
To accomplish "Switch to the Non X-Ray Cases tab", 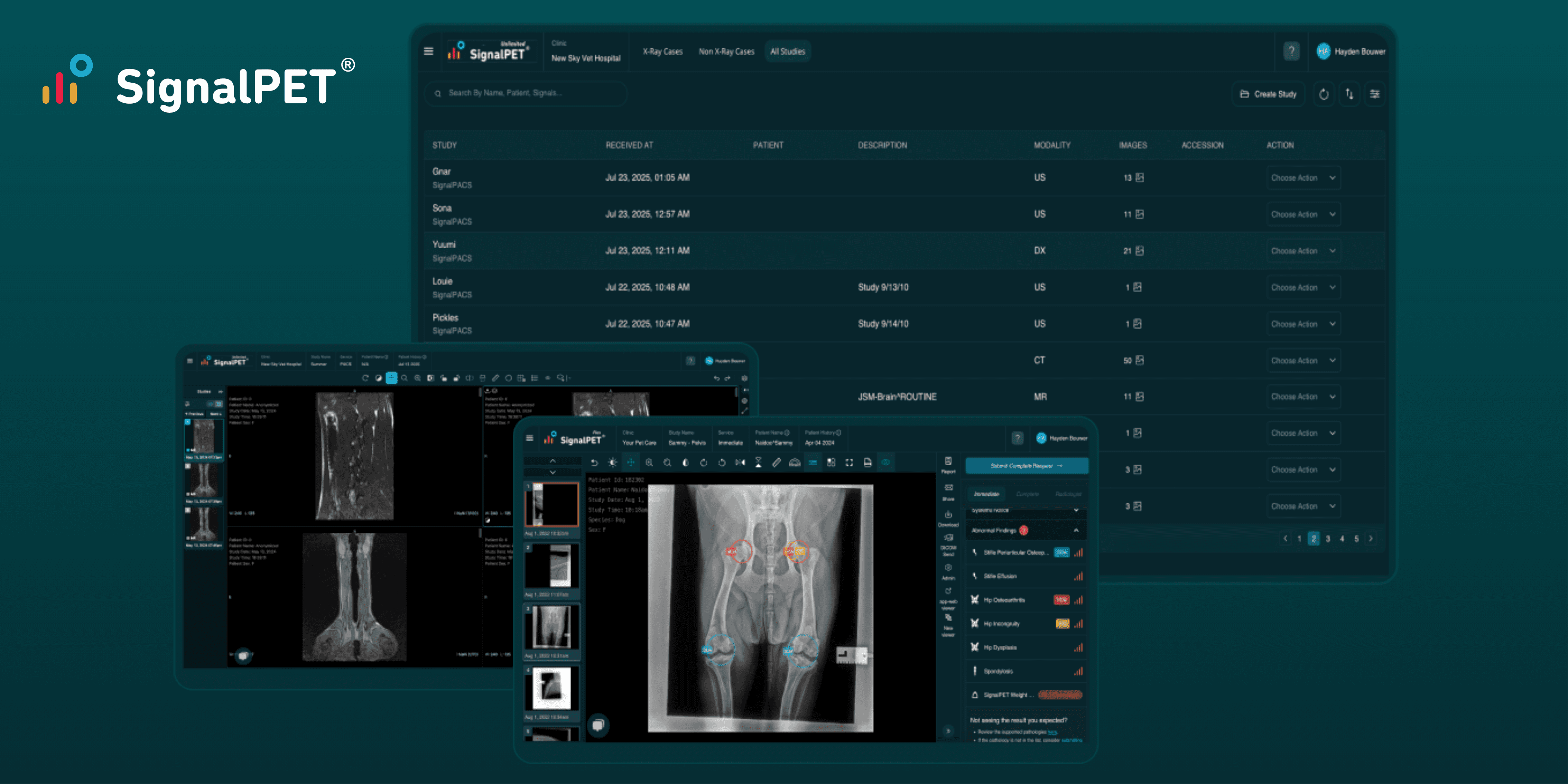I will tap(726, 52).
